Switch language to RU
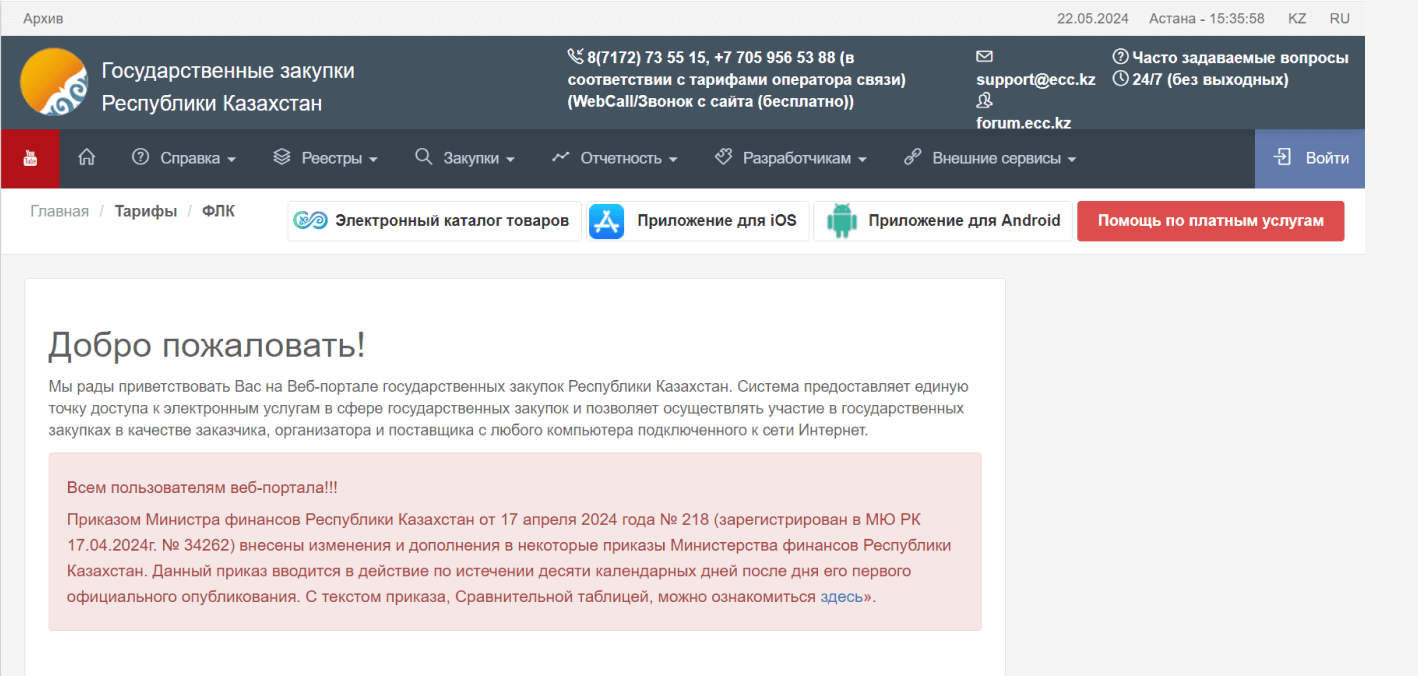 (x=1339, y=18)
